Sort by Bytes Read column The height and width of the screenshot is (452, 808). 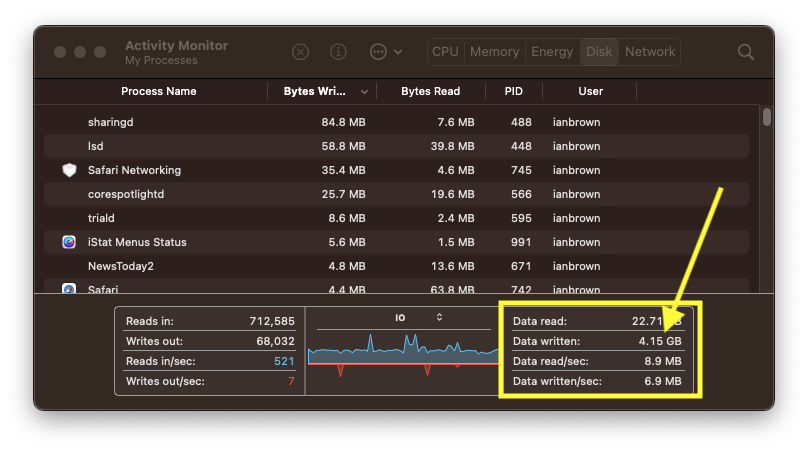430,91
